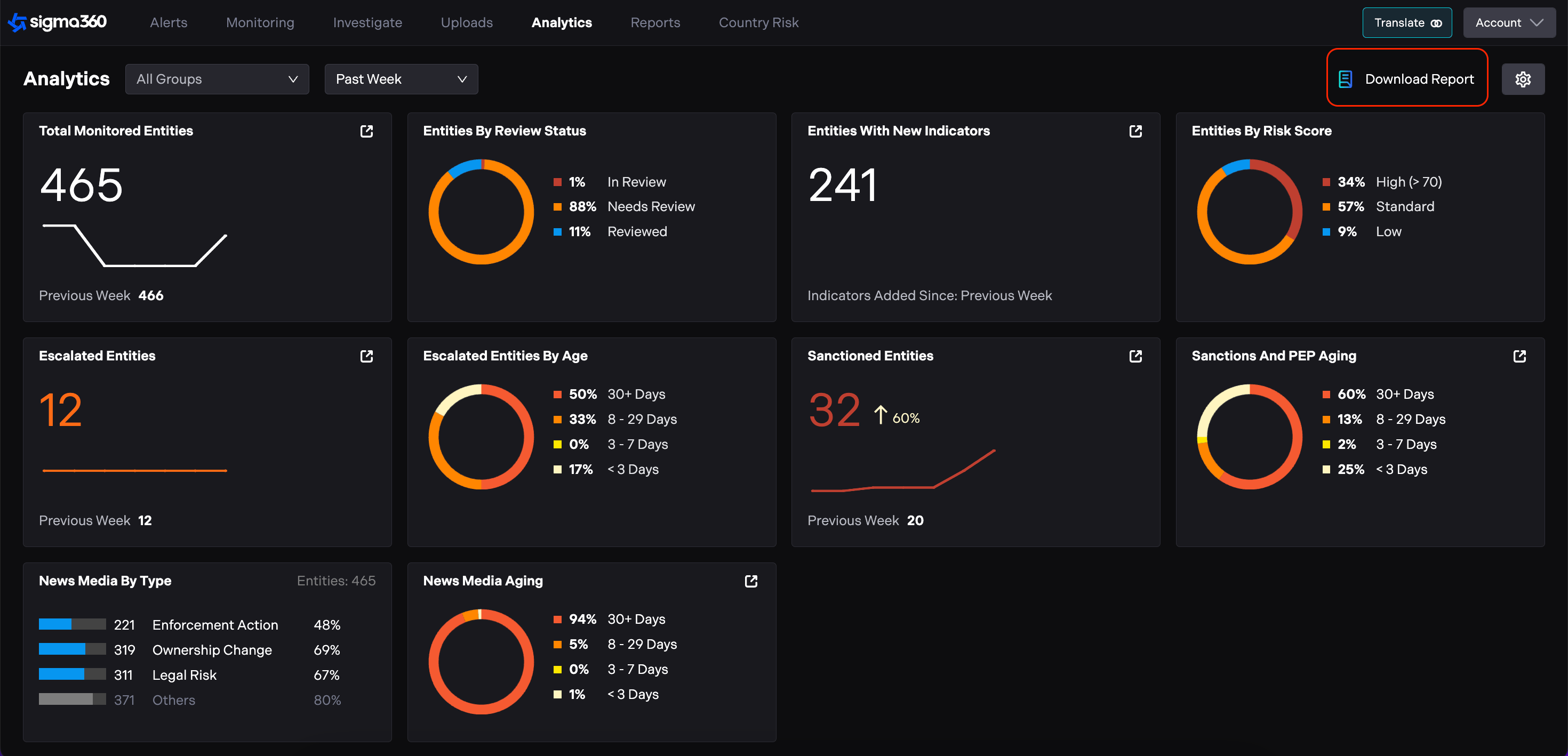Go to the Alerts tab
This screenshot has height=756, width=1568.
tap(169, 22)
